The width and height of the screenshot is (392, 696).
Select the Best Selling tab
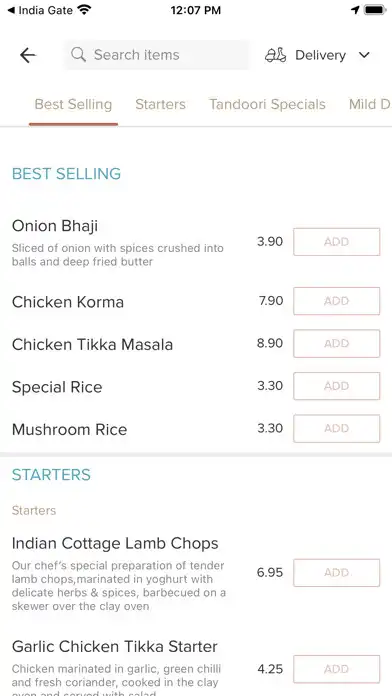[73, 104]
